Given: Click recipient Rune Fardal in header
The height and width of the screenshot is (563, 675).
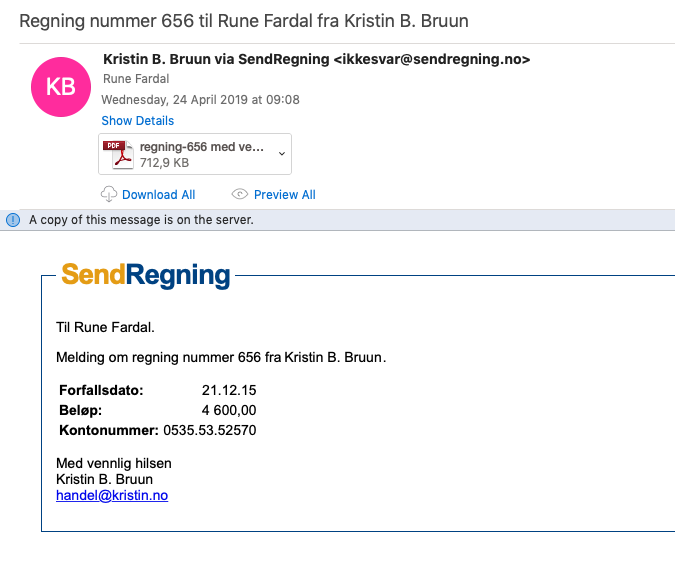Looking at the screenshot, I should click(x=136, y=79).
